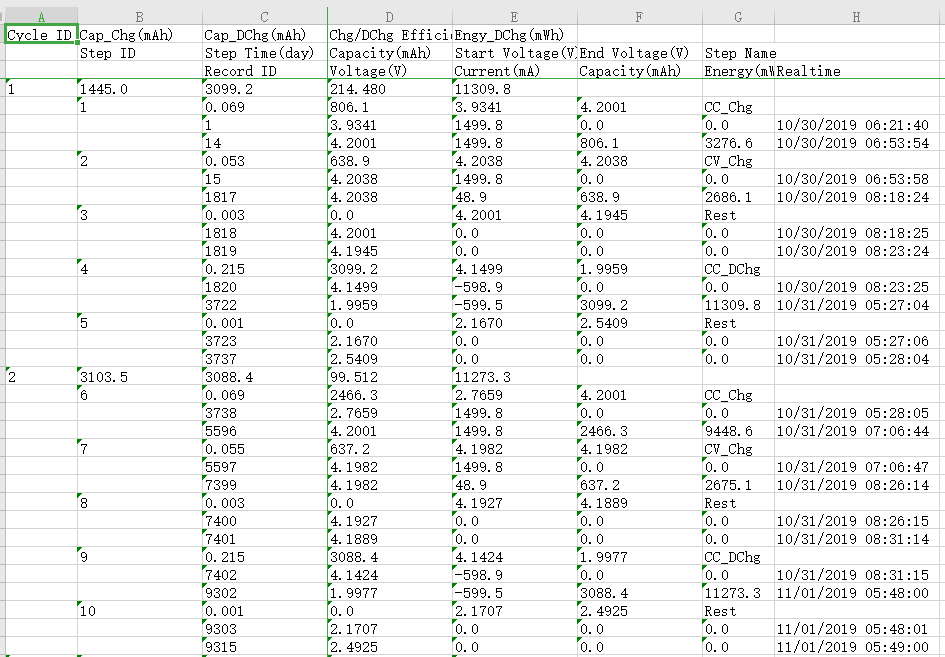
Task: Click the 'CV_Chg' cell in step 2 row
Action: tap(738, 161)
